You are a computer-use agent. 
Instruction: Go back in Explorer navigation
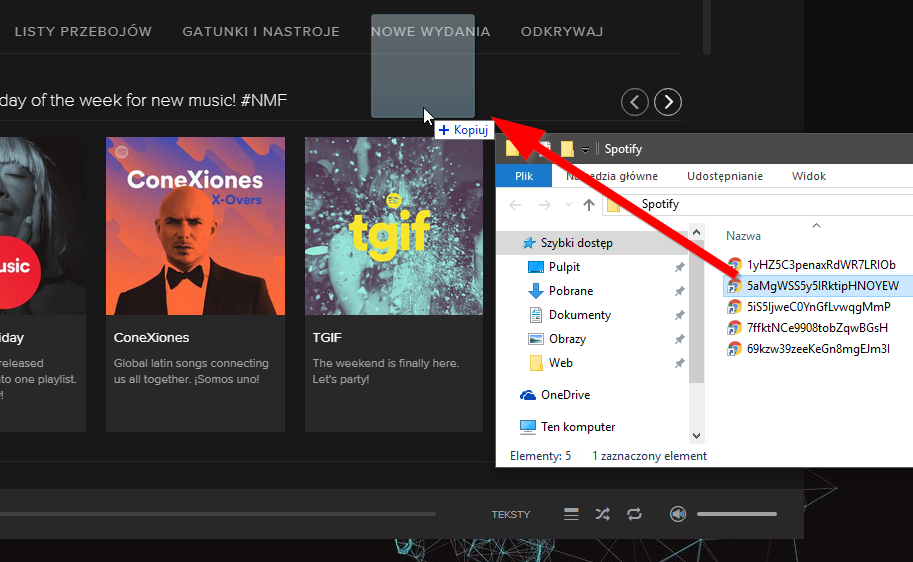tap(515, 204)
